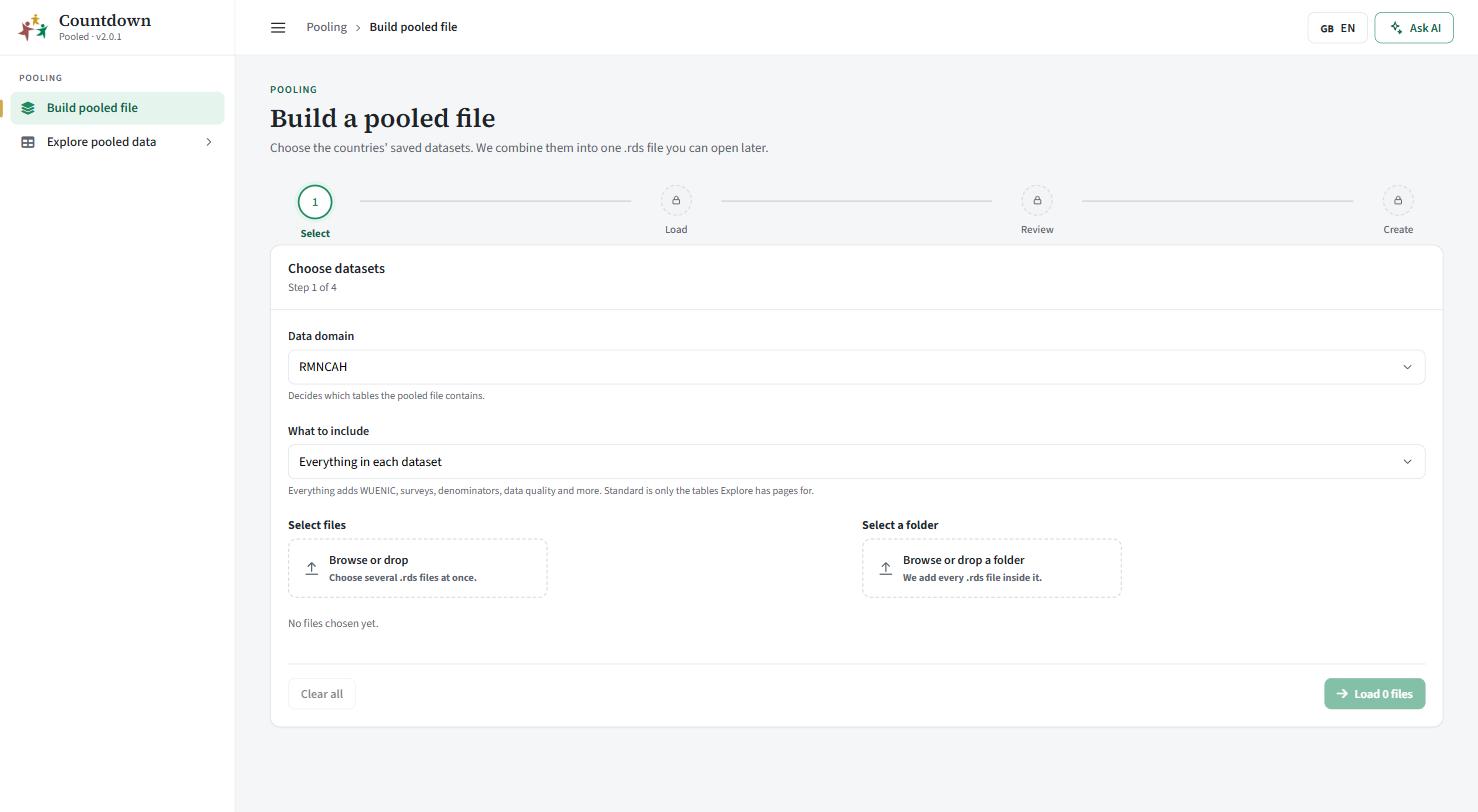Click the 'No files chosen yet.' text
This screenshot has height=812, width=1478.
coord(333,623)
